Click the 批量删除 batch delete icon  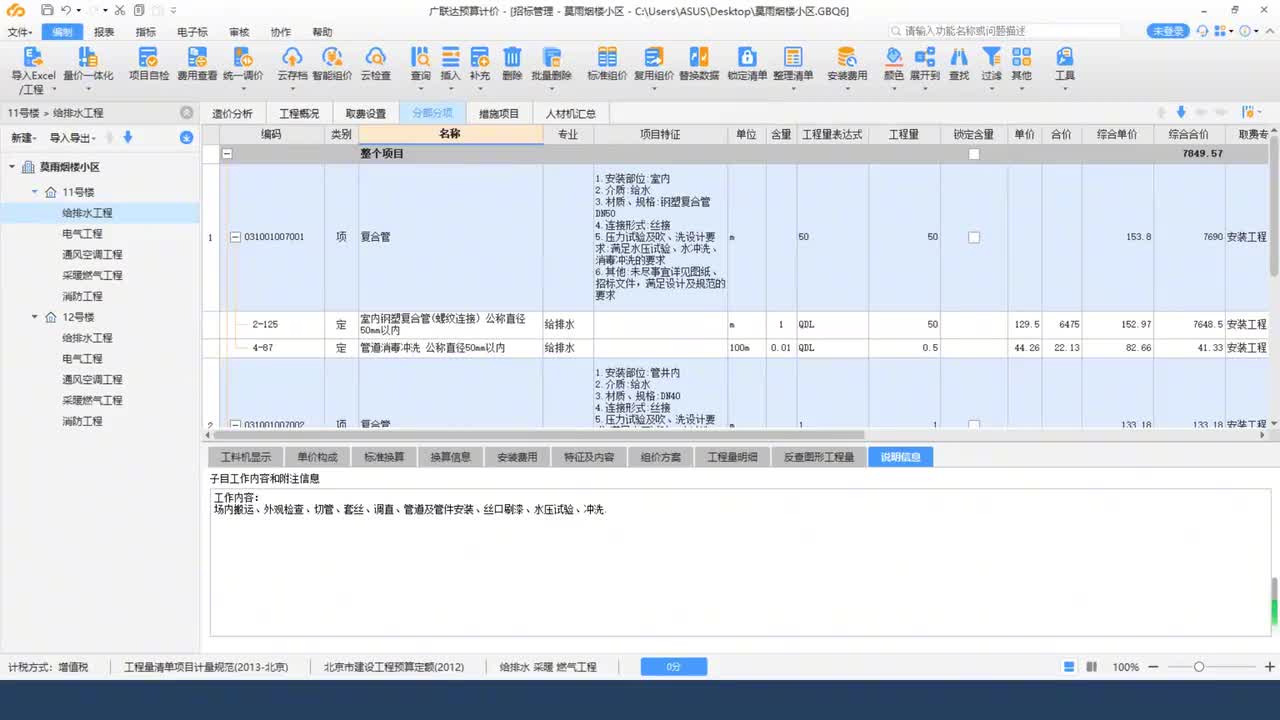click(x=551, y=57)
